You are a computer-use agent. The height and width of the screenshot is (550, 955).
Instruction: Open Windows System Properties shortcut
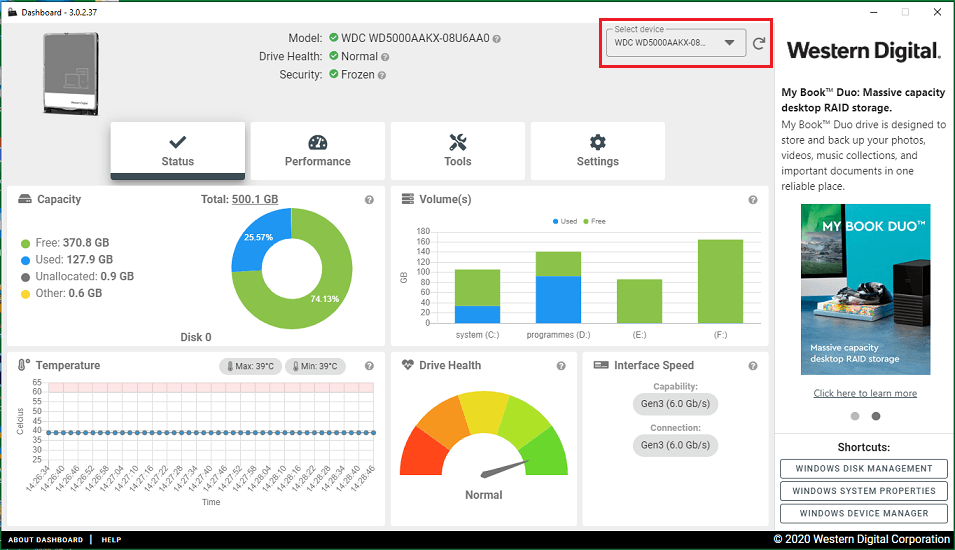tap(864, 491)
